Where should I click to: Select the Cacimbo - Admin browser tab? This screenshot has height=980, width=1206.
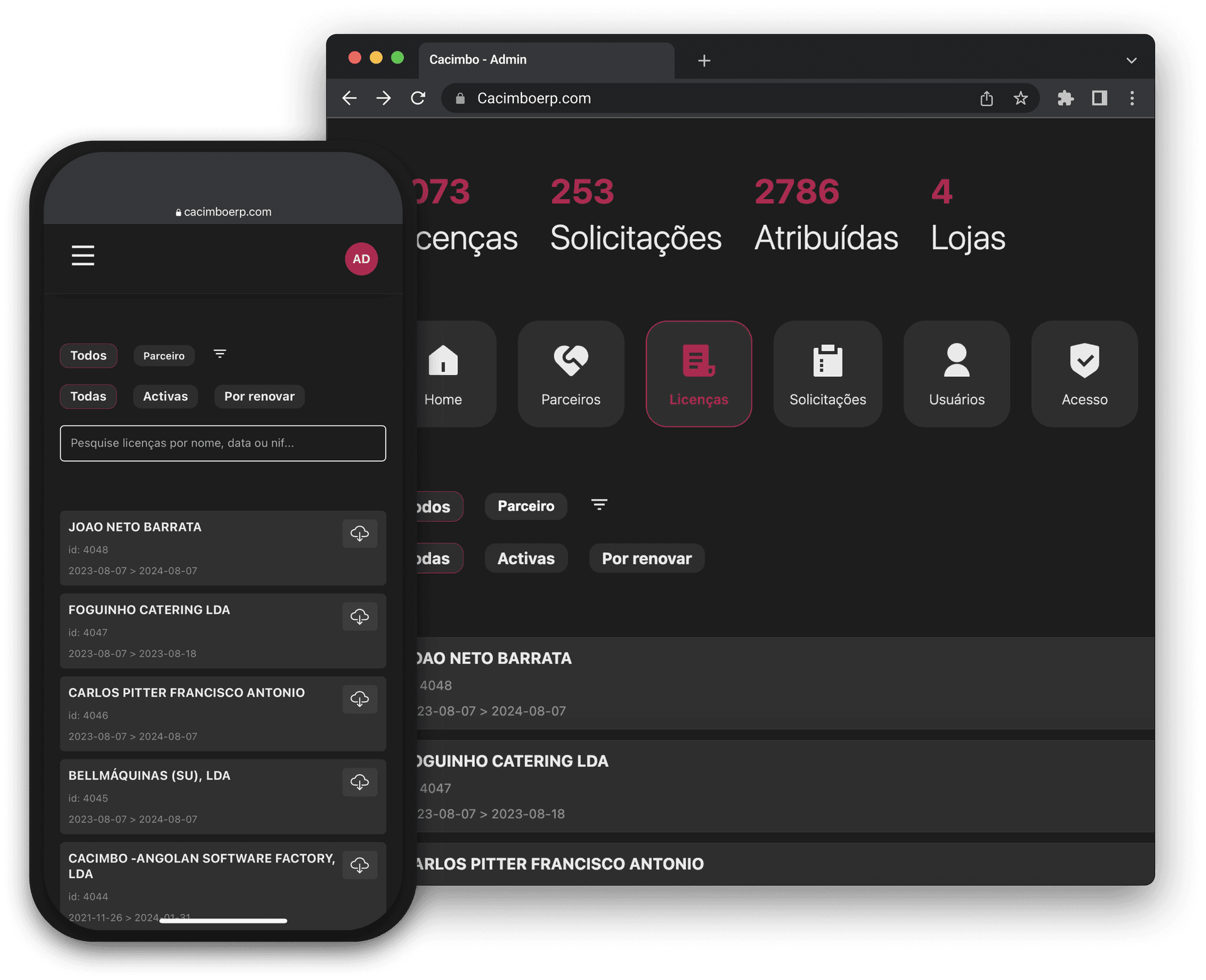tap(546, 60)
